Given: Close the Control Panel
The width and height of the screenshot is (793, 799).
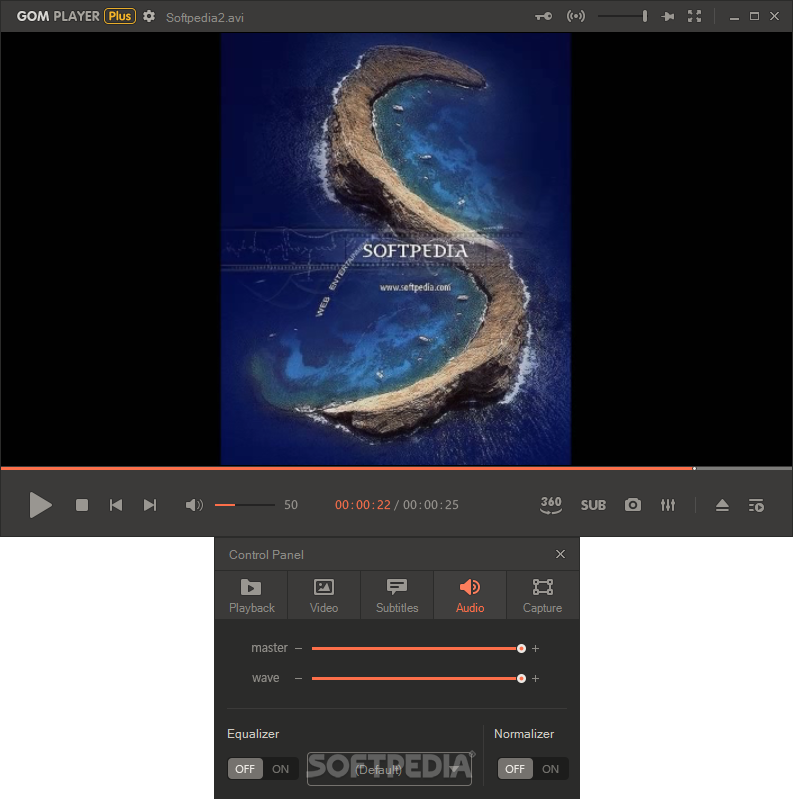Looking at the screenshot, I should [560, 554].
